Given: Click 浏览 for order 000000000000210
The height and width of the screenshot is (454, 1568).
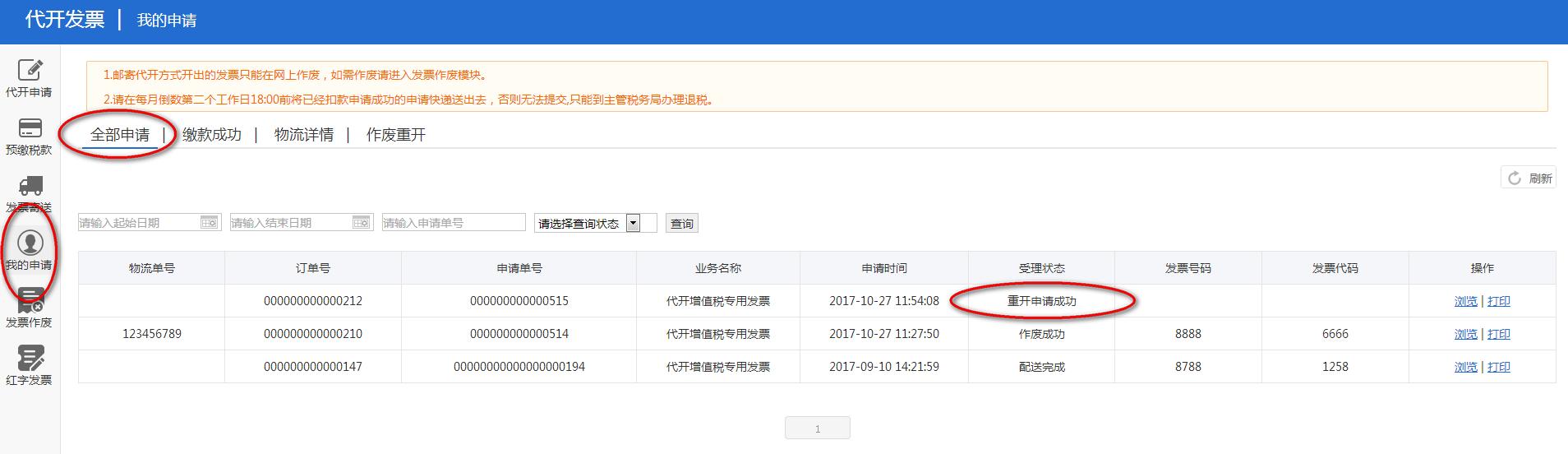Looking at the screenshot, I should coord(1466,334).
